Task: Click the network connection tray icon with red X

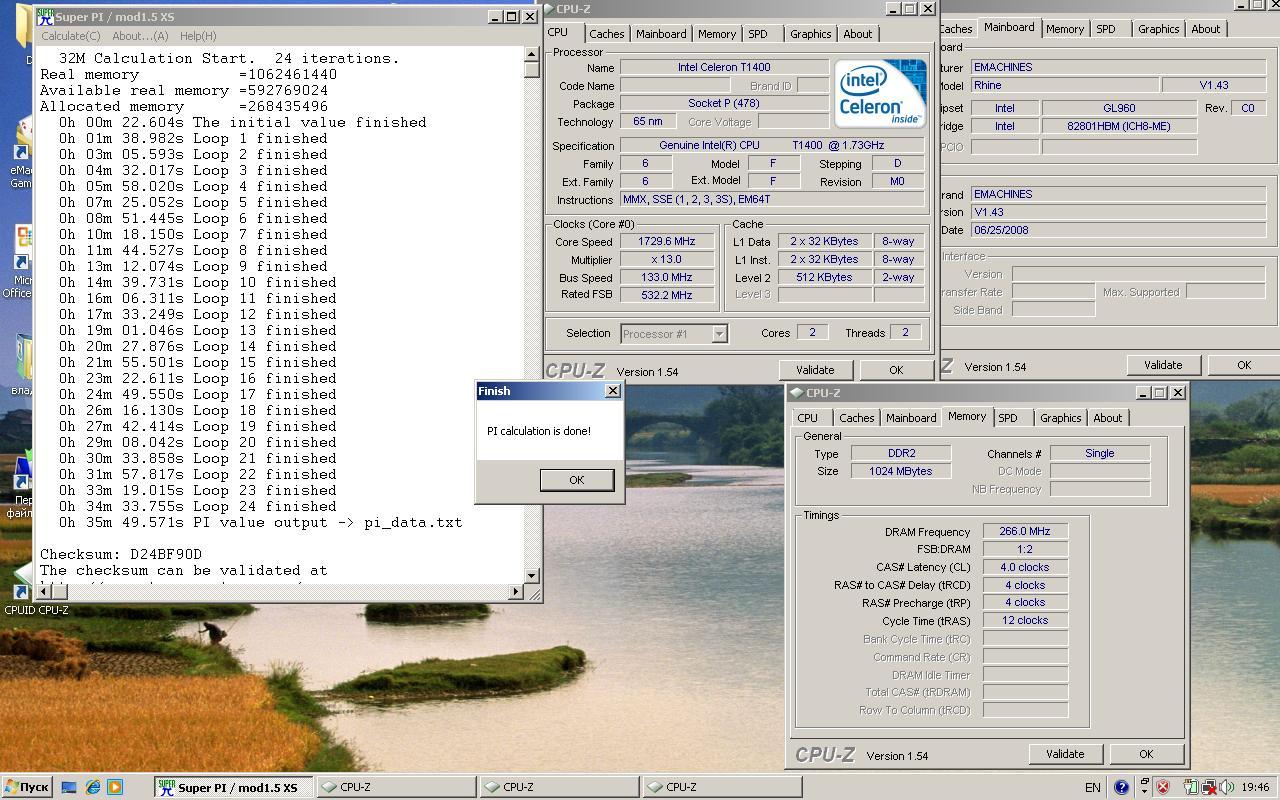Action: [1208, 787]
